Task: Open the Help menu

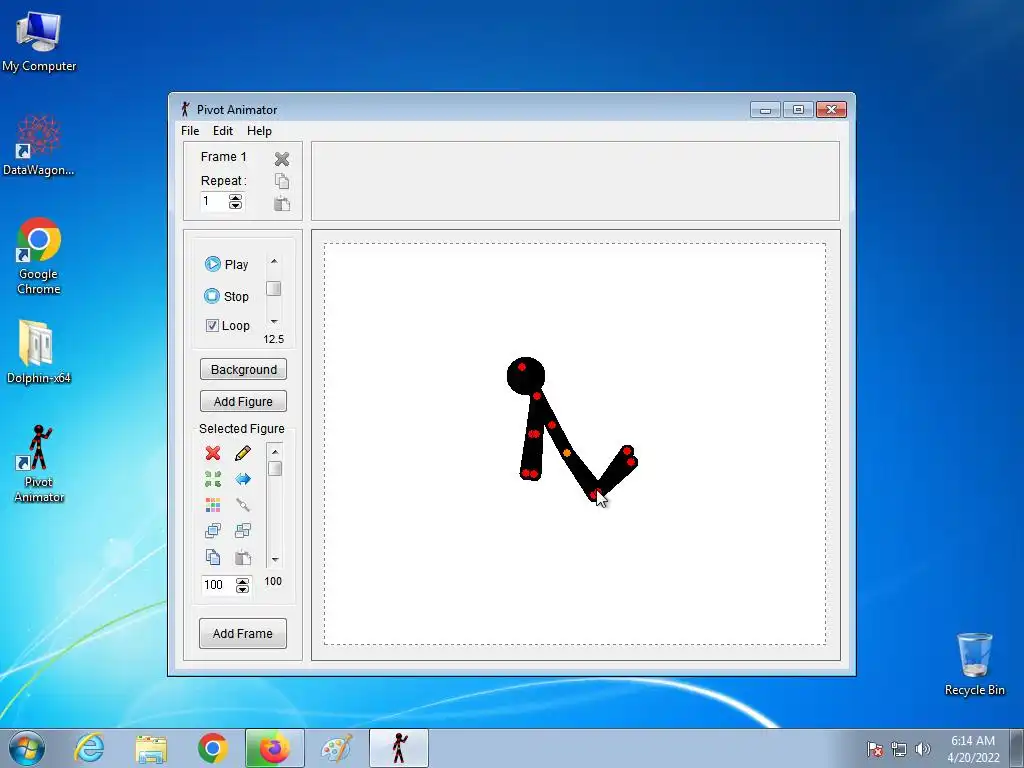Action: (x=259, y=131)
